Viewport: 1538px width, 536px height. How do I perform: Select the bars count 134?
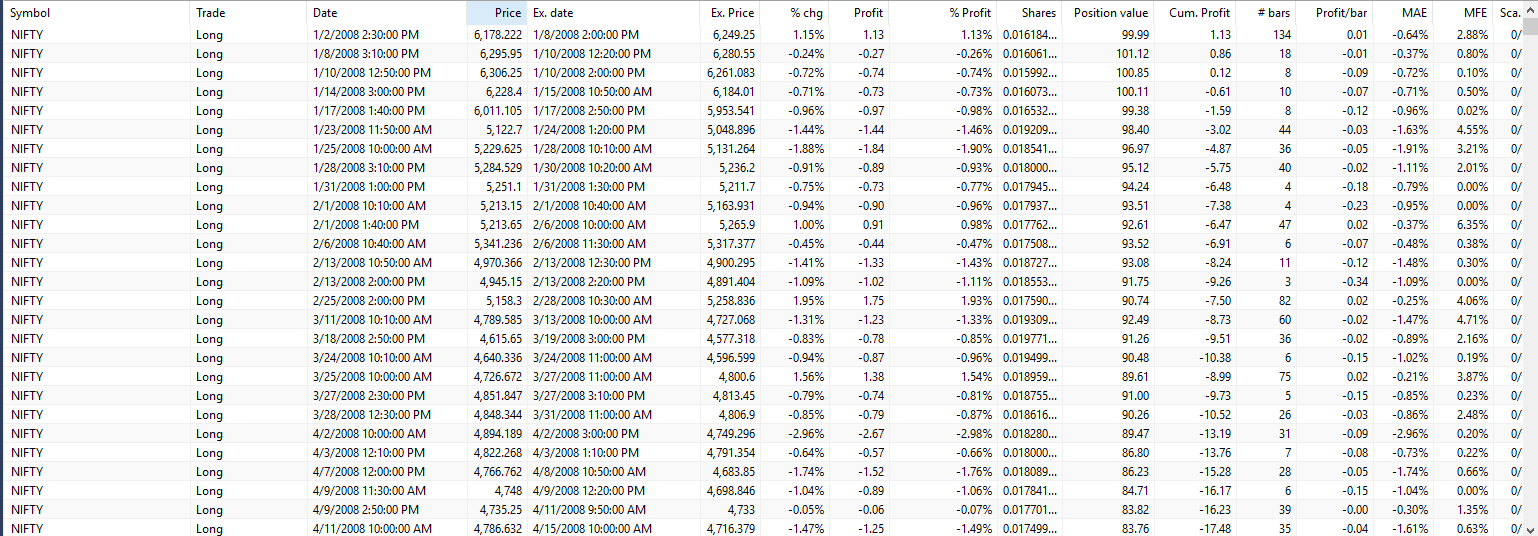click(1282, 35)
